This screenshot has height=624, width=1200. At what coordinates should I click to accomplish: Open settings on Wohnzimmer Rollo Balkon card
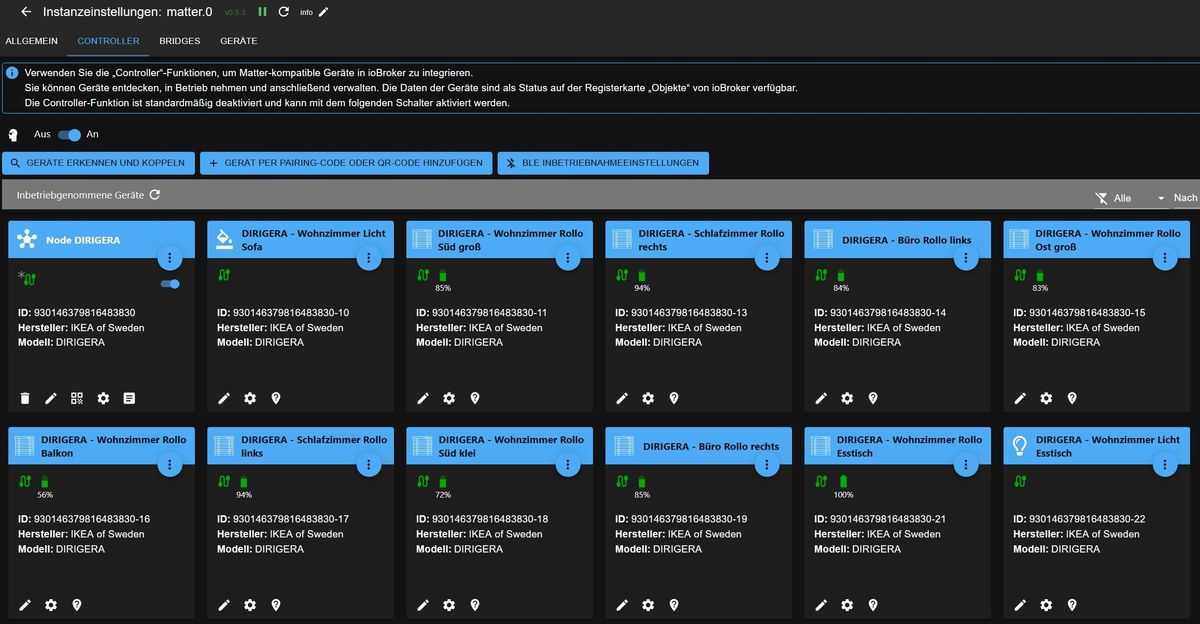pos(51,605)
